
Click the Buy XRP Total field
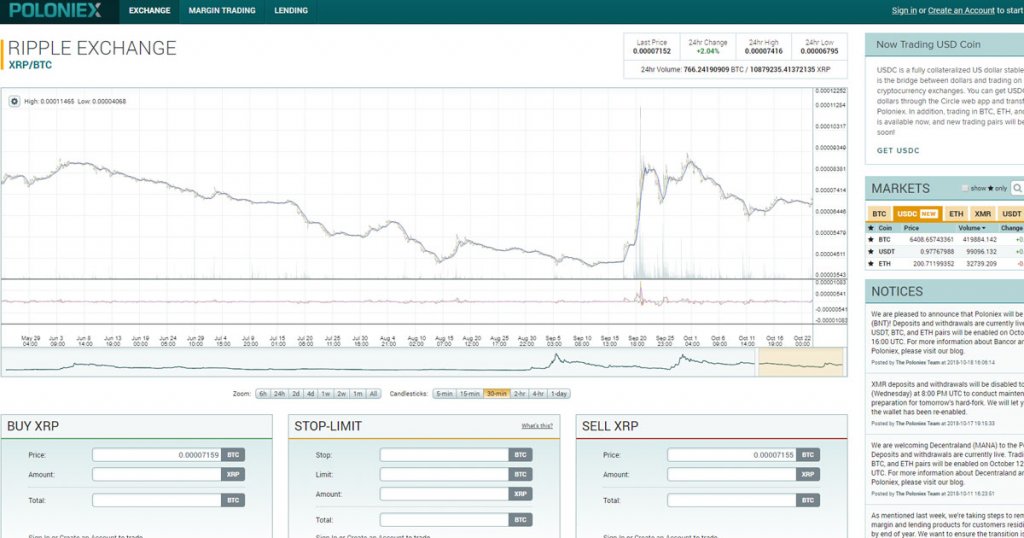pyautogui.click(x=157, y=500)
